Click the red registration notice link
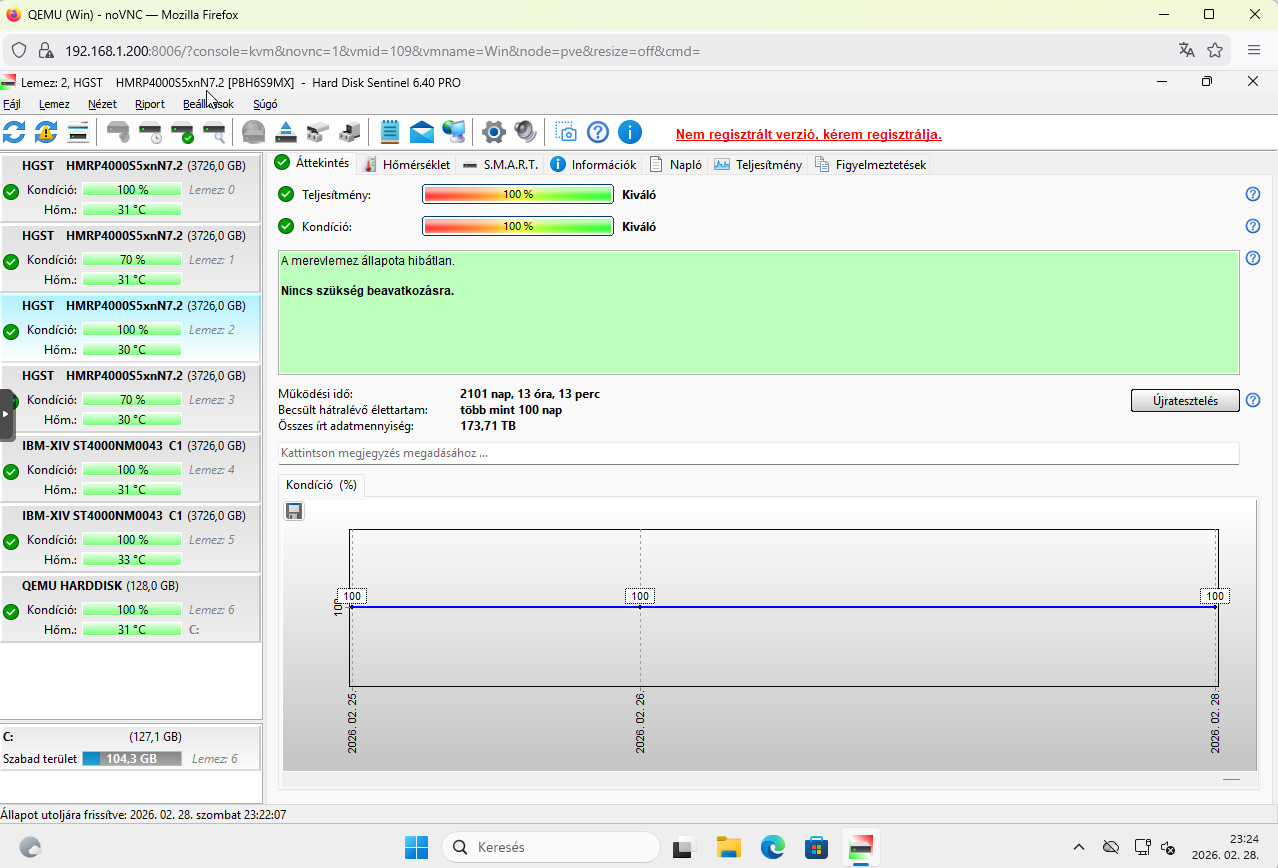The image size is (1278, 868). (x=808, y=134)
